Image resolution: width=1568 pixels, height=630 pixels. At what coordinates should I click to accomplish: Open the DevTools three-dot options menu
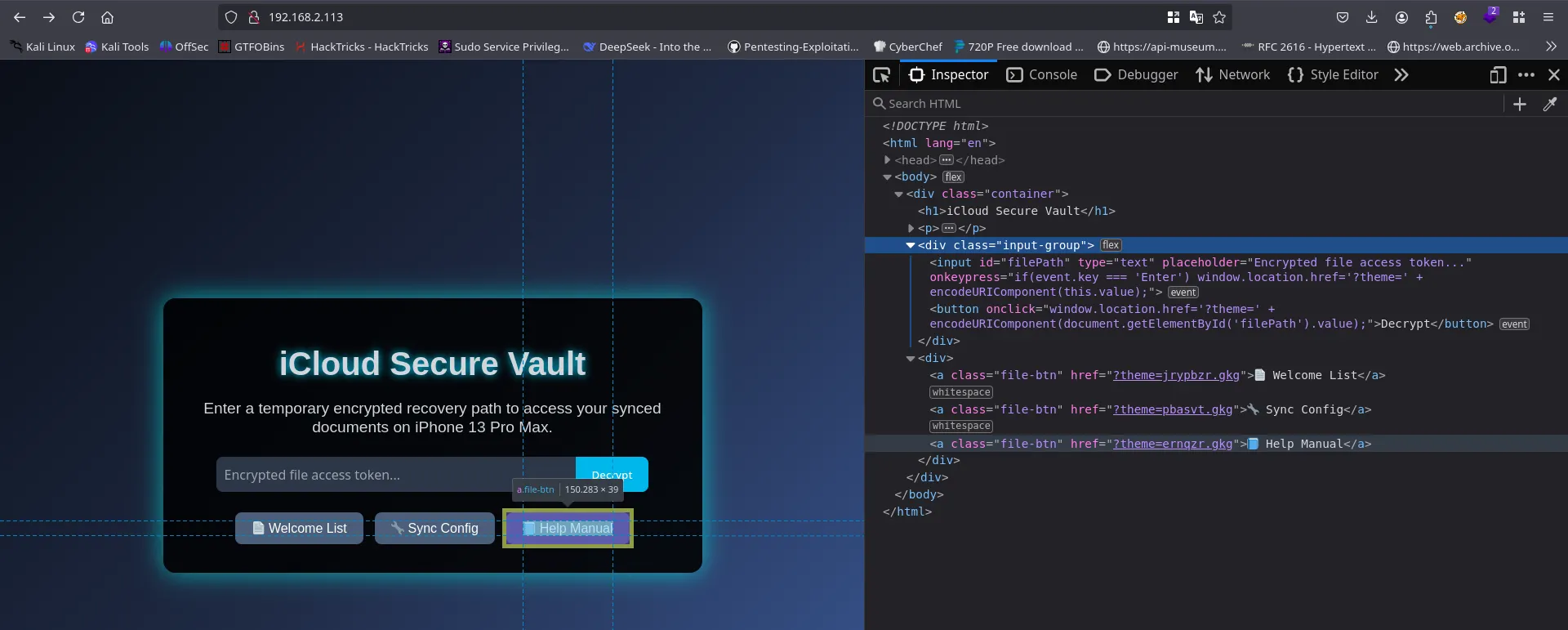pyautogui.click(x=1526, y=75)
